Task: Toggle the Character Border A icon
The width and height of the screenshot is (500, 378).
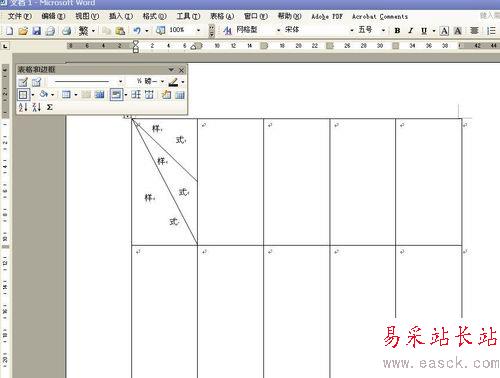Action: (444, 31)
